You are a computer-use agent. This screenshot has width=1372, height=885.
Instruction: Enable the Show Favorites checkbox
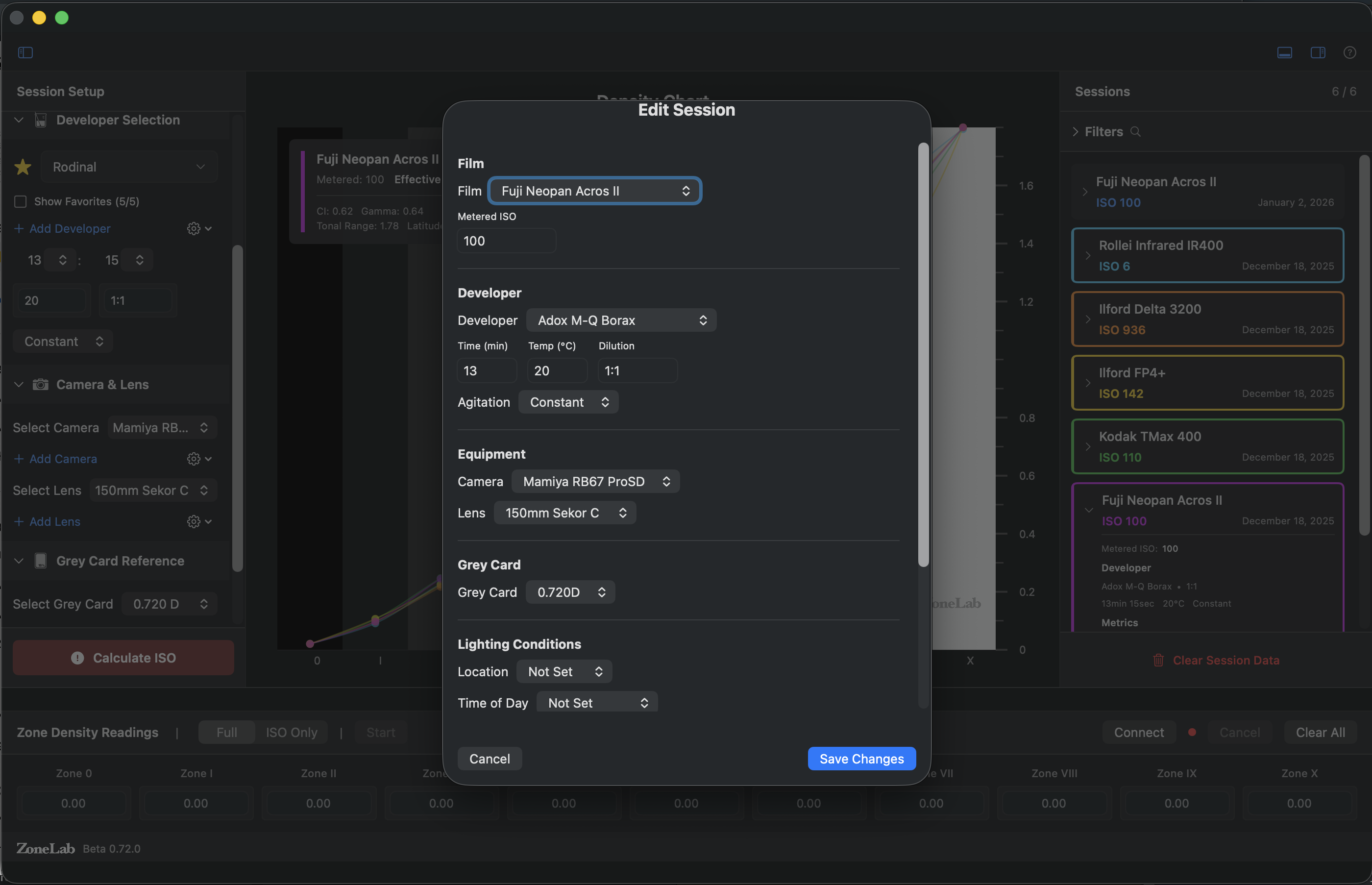pyautogui.click(x=20, y=201)
